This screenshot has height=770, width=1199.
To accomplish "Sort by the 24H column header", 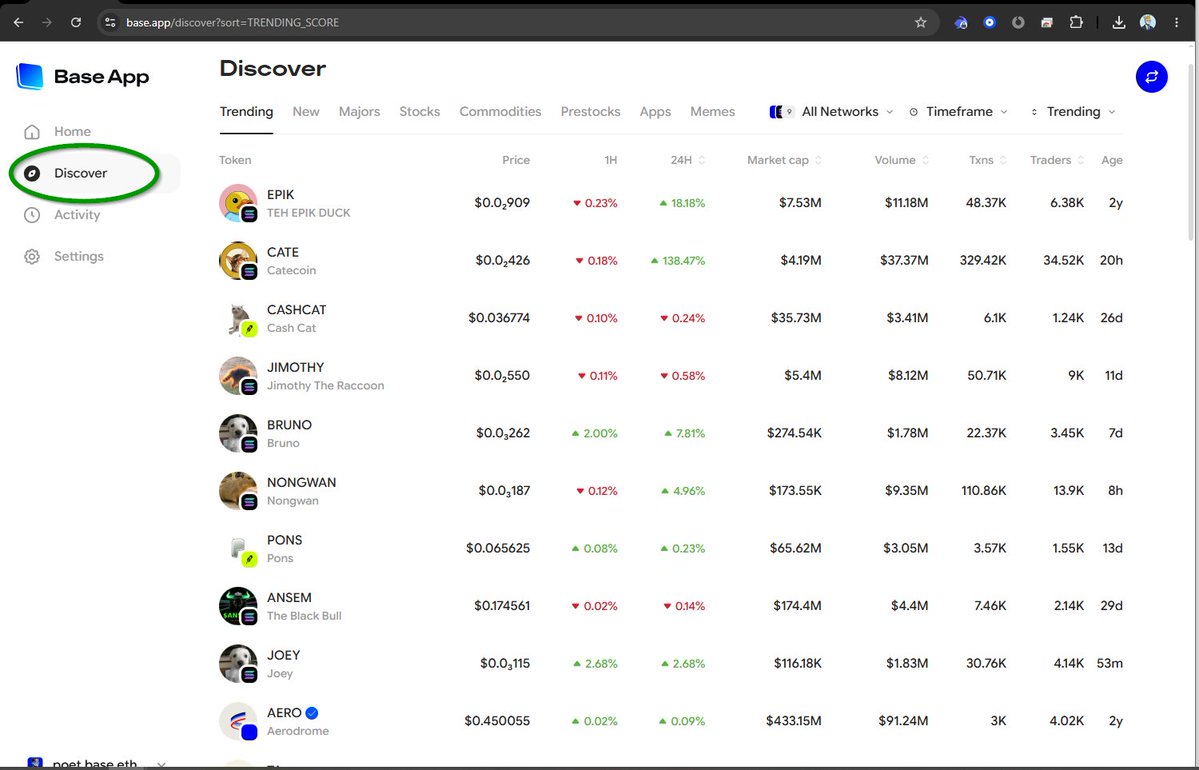I will tap(688, 160).
